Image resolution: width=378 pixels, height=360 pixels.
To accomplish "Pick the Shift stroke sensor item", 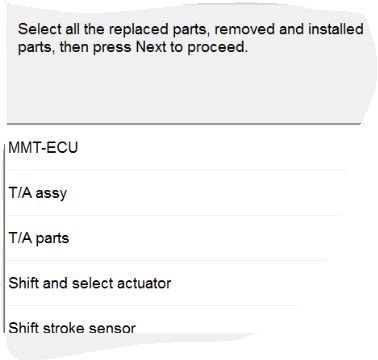I will point(72,327).
